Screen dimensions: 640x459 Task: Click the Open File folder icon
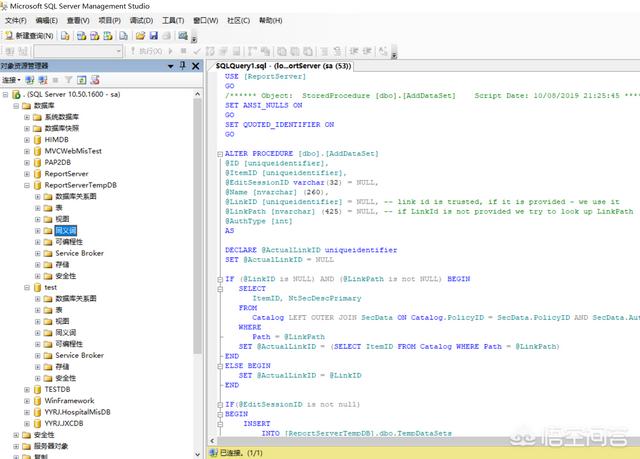pyautogui.click(x=140, y=36)
